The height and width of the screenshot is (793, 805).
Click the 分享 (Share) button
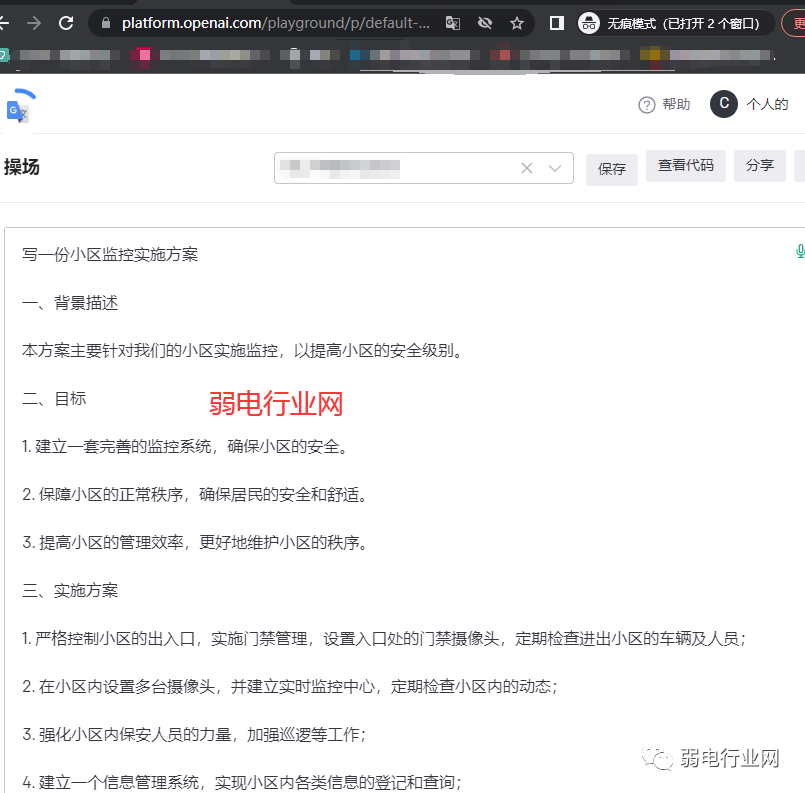759,165
